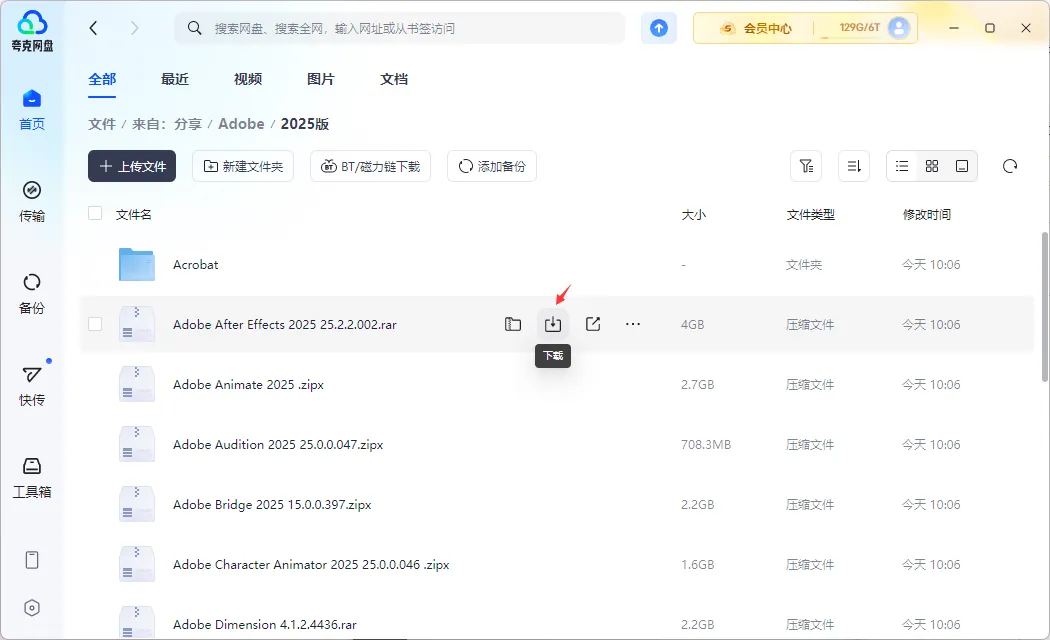Open the 工具箱 toolbox

31,478
